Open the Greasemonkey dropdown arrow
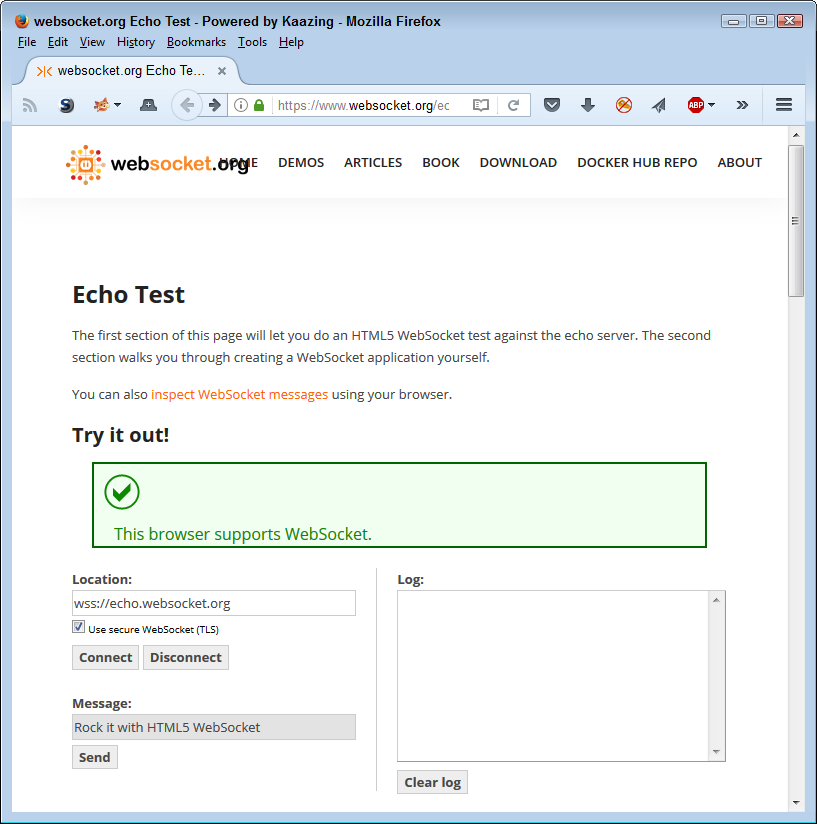 (x=118, y=105)
